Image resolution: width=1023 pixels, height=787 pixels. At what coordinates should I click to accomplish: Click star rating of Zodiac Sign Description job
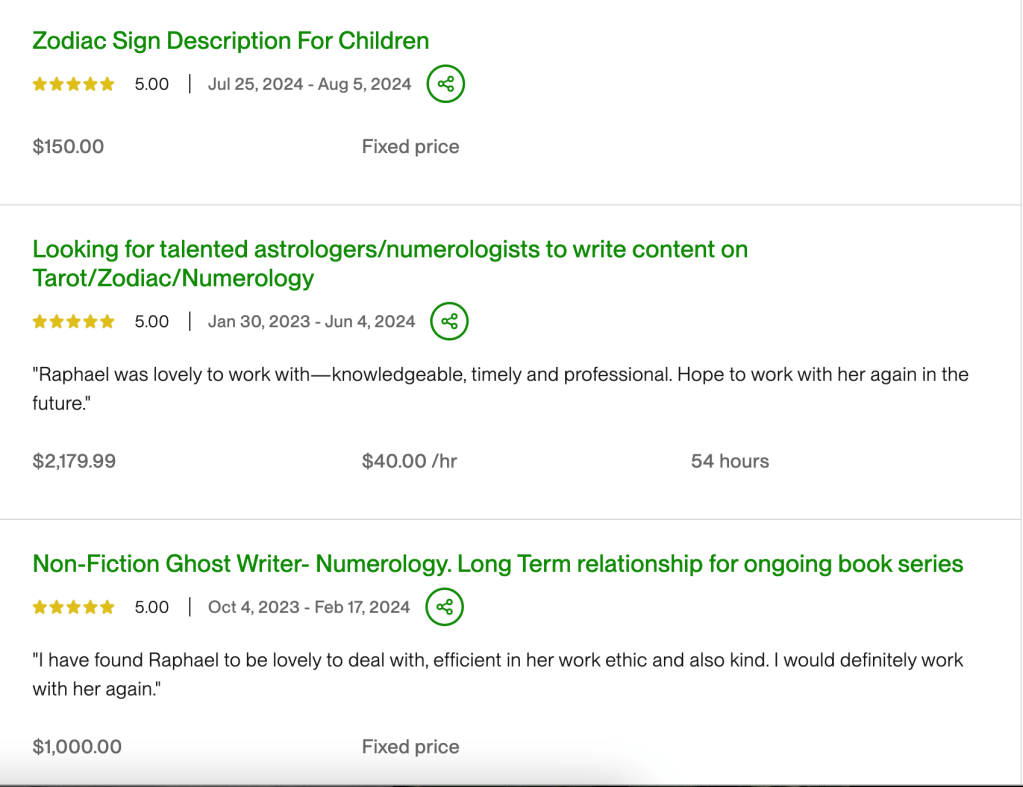coord(73,84)
